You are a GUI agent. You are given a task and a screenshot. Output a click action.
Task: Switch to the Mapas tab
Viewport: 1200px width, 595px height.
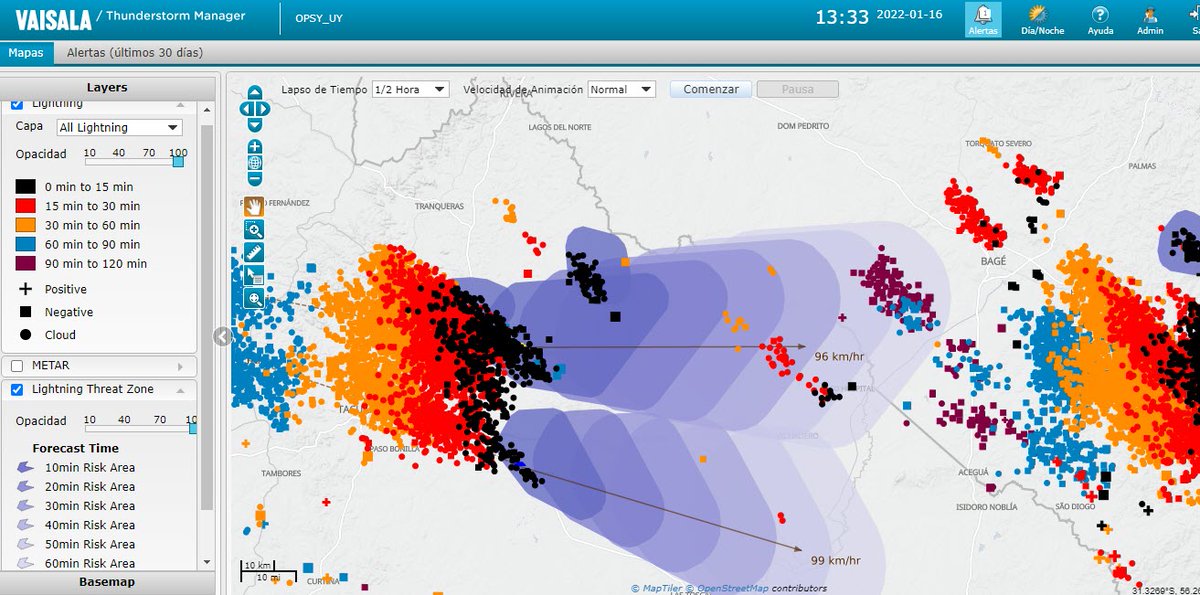(x=25, y=52)
